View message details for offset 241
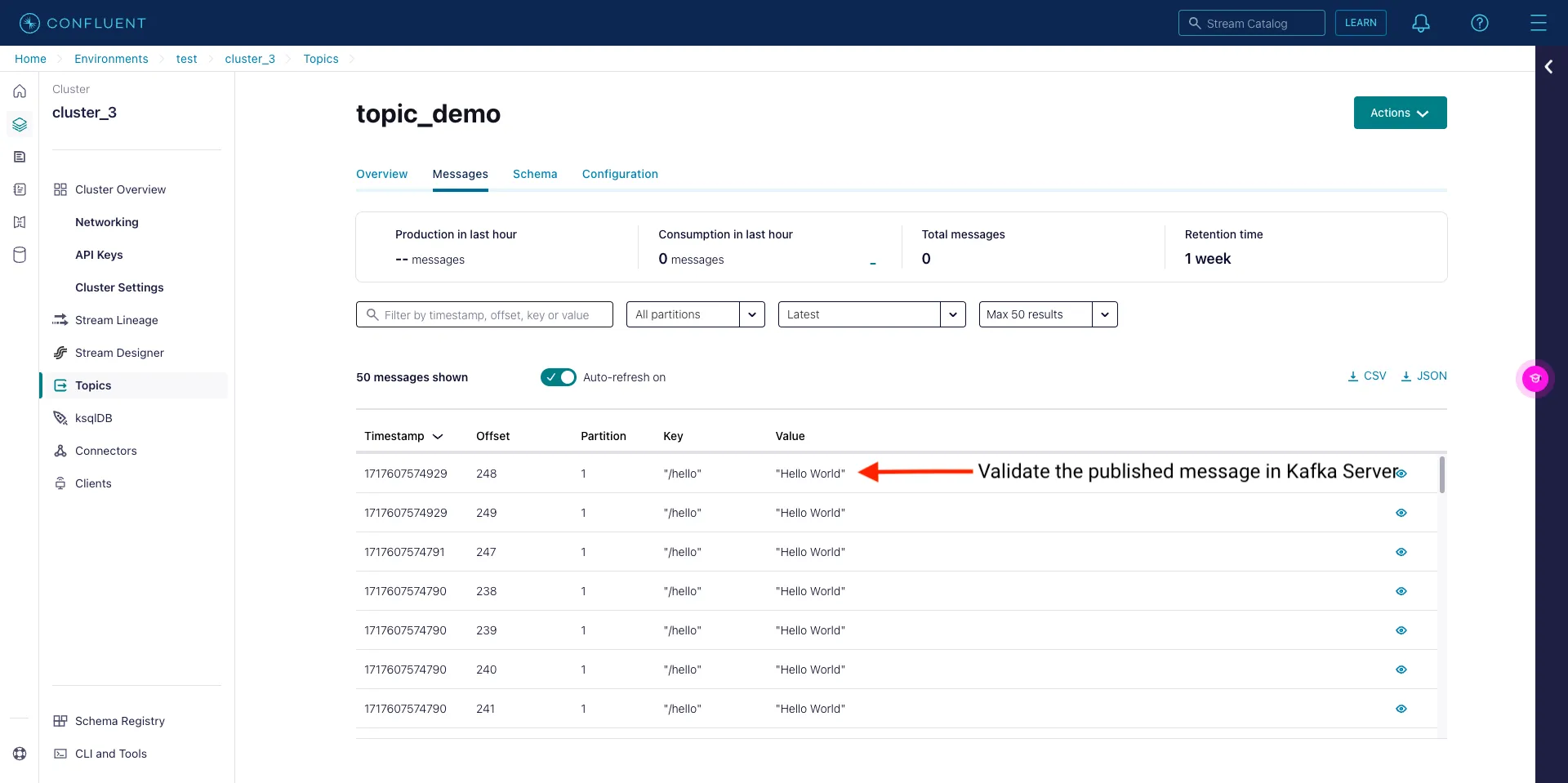This screenshot has width=1568, height=783. click(1401, 709)
